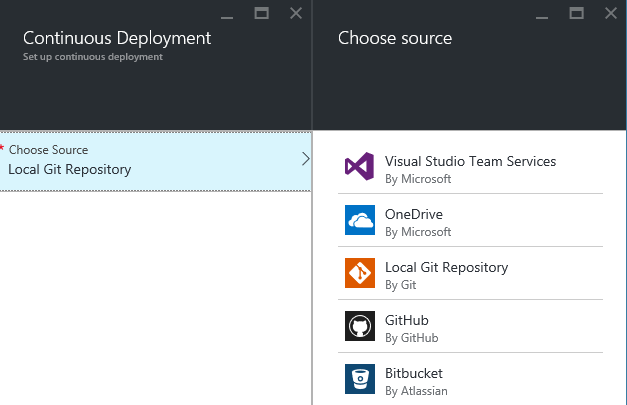
Task: Select GitHub text in source list
Action: tap(406, 320)
